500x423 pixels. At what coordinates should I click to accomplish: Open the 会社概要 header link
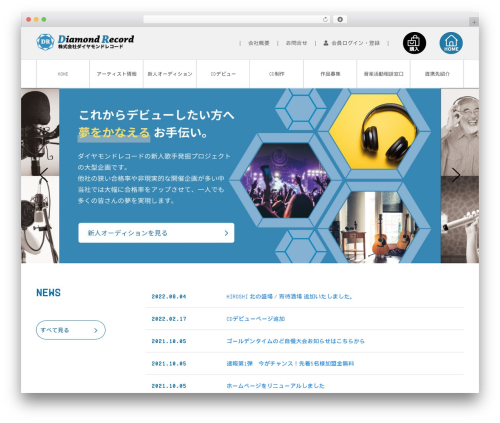(x=259, y=43)
